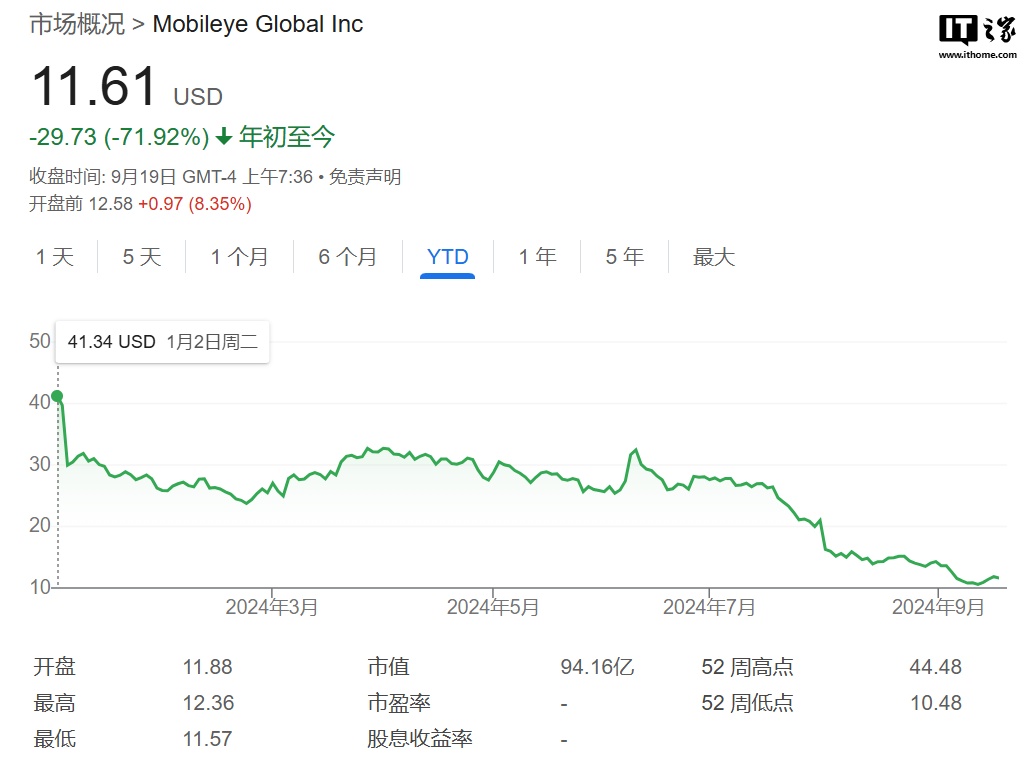Click the Mobileye Global Inc title

258,24
